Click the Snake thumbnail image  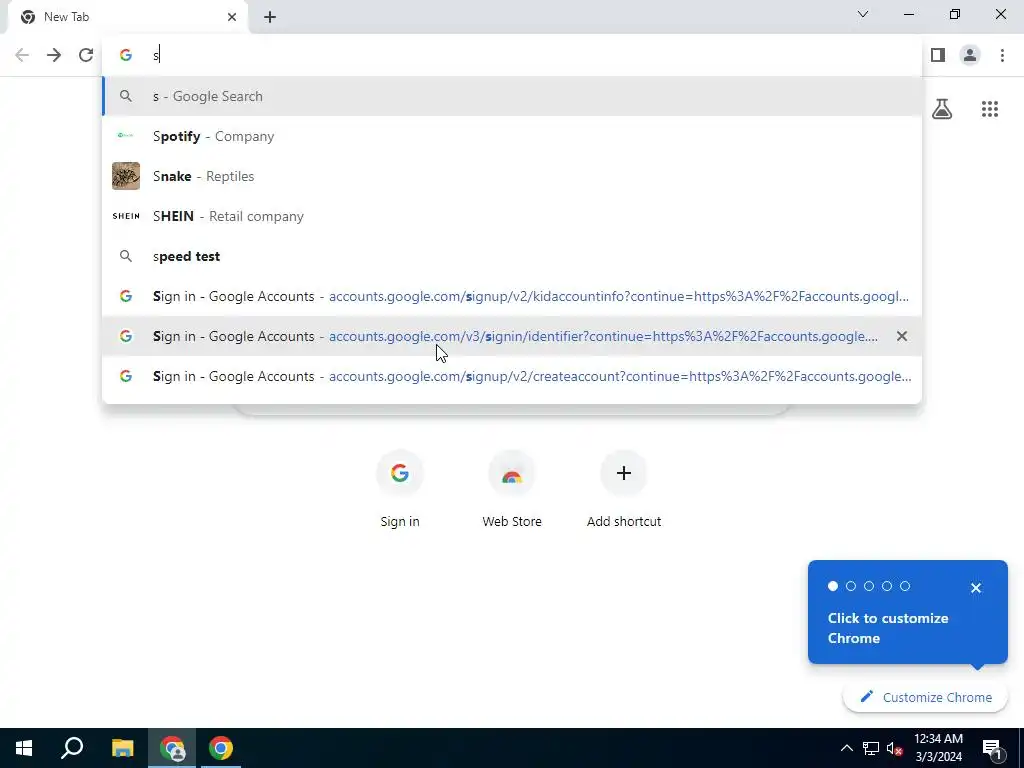126,176
